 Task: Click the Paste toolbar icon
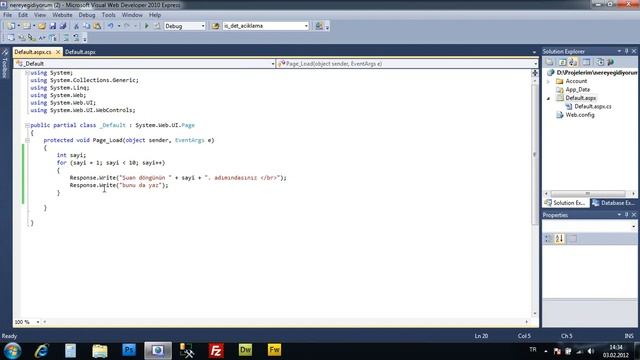[x=97, y=26]
